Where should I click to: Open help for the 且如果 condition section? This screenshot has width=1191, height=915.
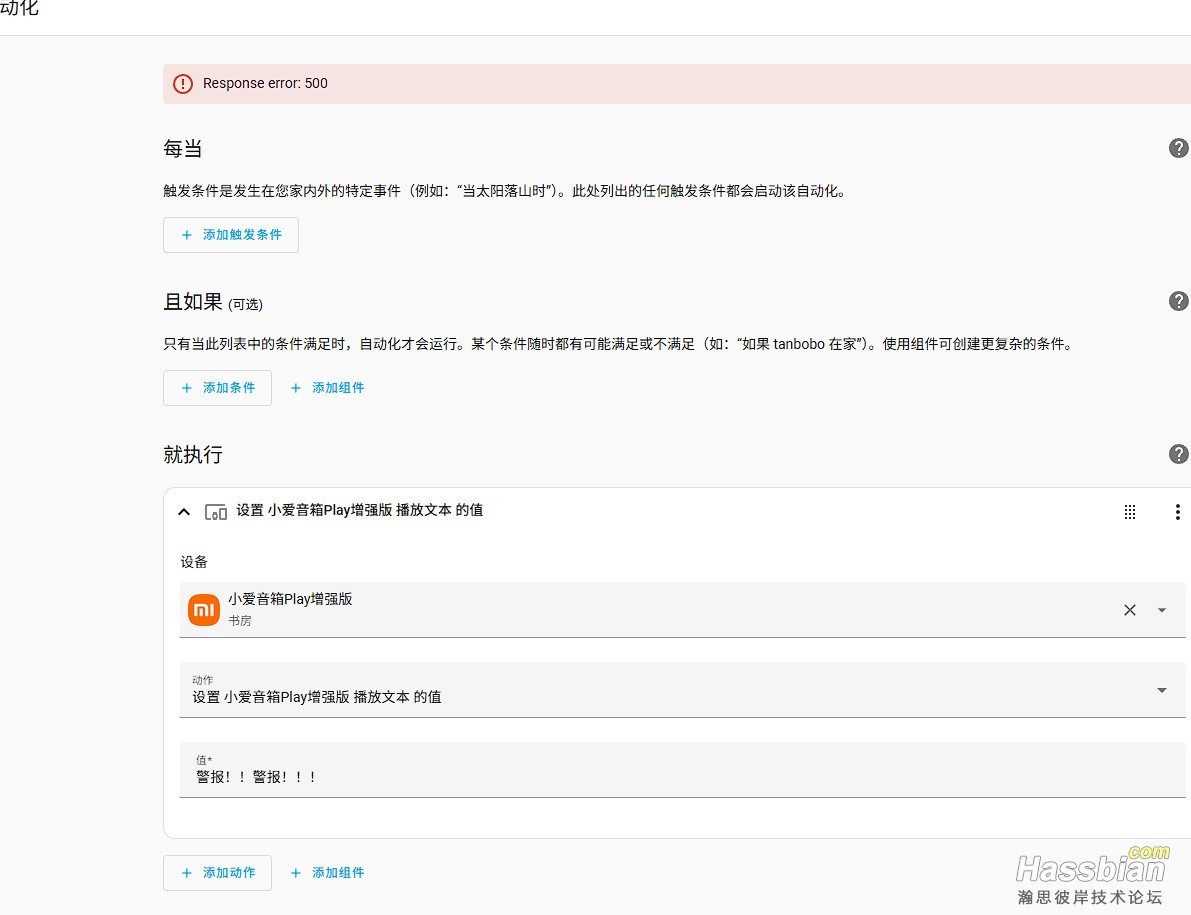coord(1178,301)
